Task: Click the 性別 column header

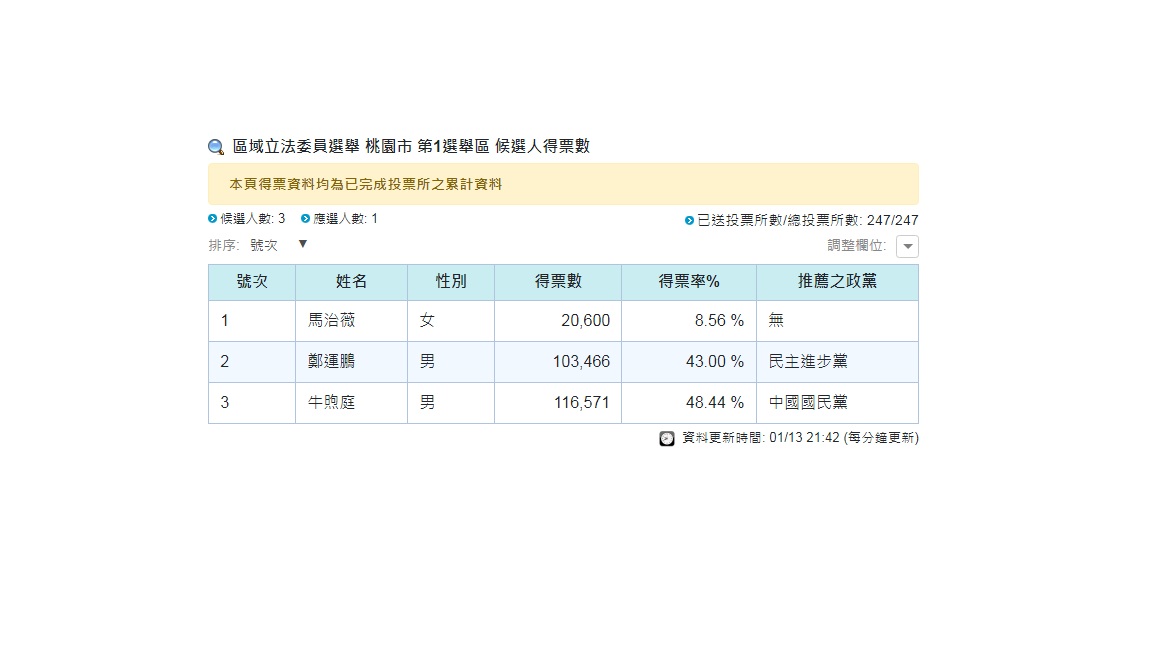Action: [451, 282]
